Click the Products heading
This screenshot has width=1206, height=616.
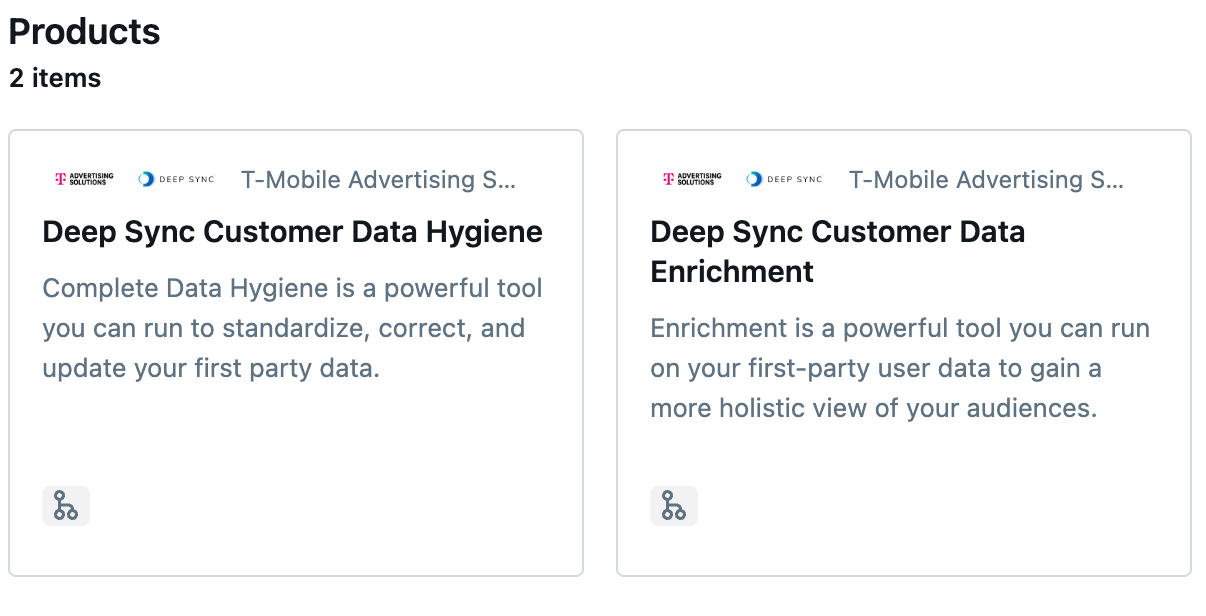(84, 32)
